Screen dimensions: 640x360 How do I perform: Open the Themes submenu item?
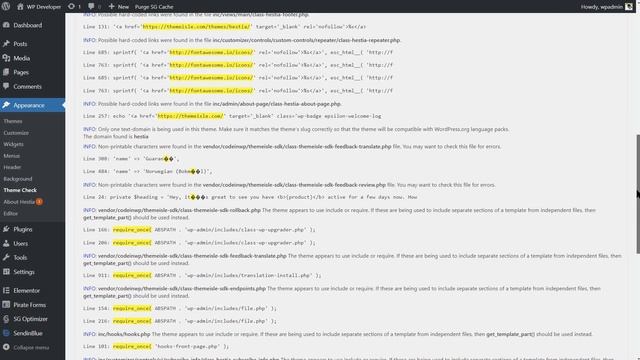[13, 121]
